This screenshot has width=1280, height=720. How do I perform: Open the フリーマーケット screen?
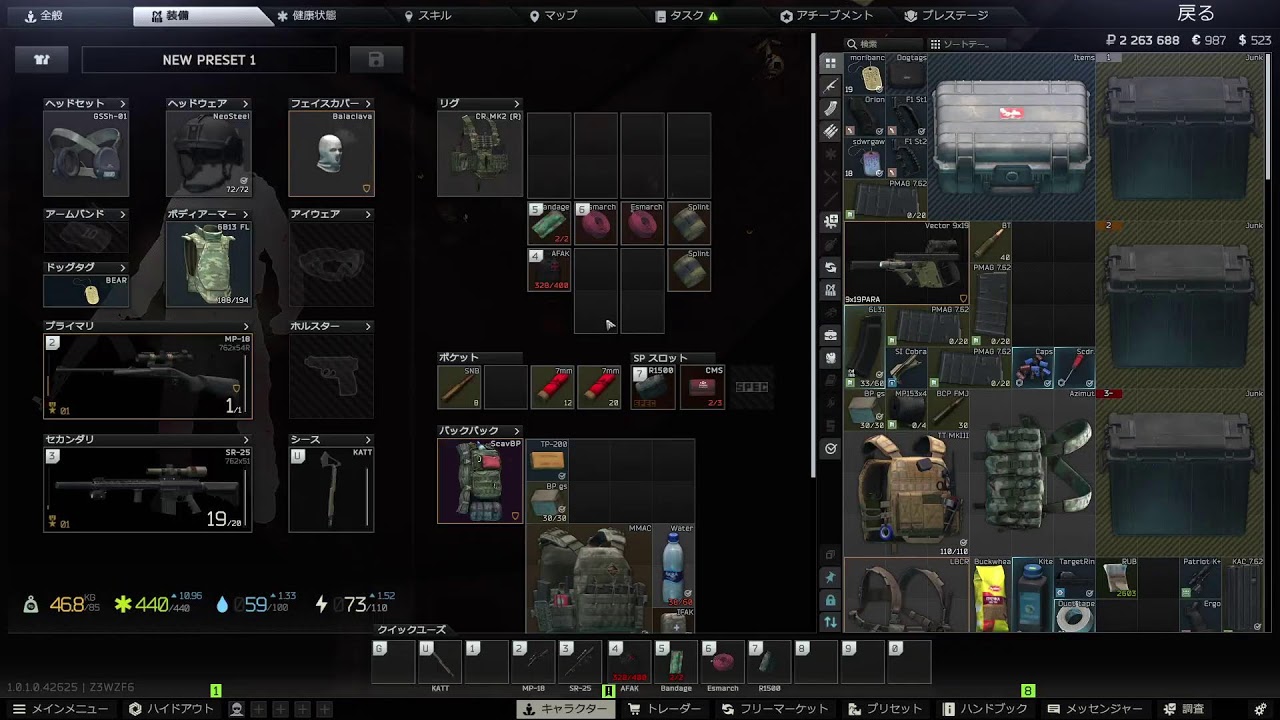point(775,709)
